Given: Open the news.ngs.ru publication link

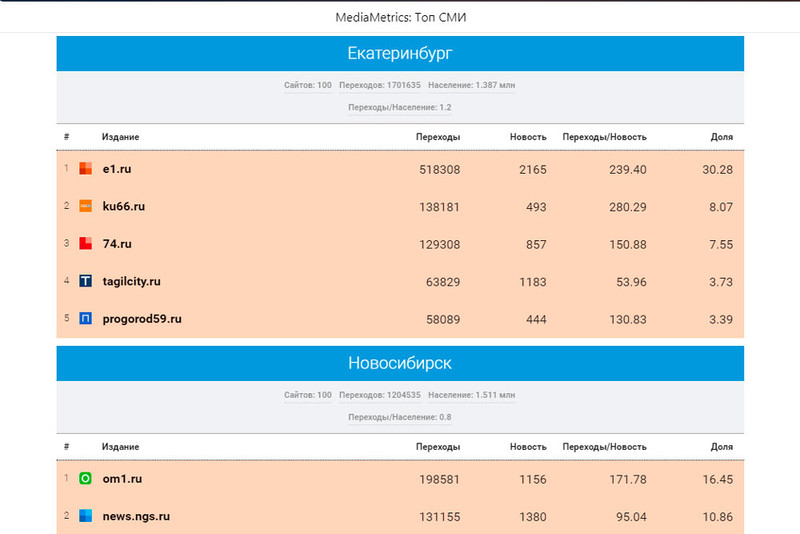Looking at the screenshot, I should tap(136, 516).
